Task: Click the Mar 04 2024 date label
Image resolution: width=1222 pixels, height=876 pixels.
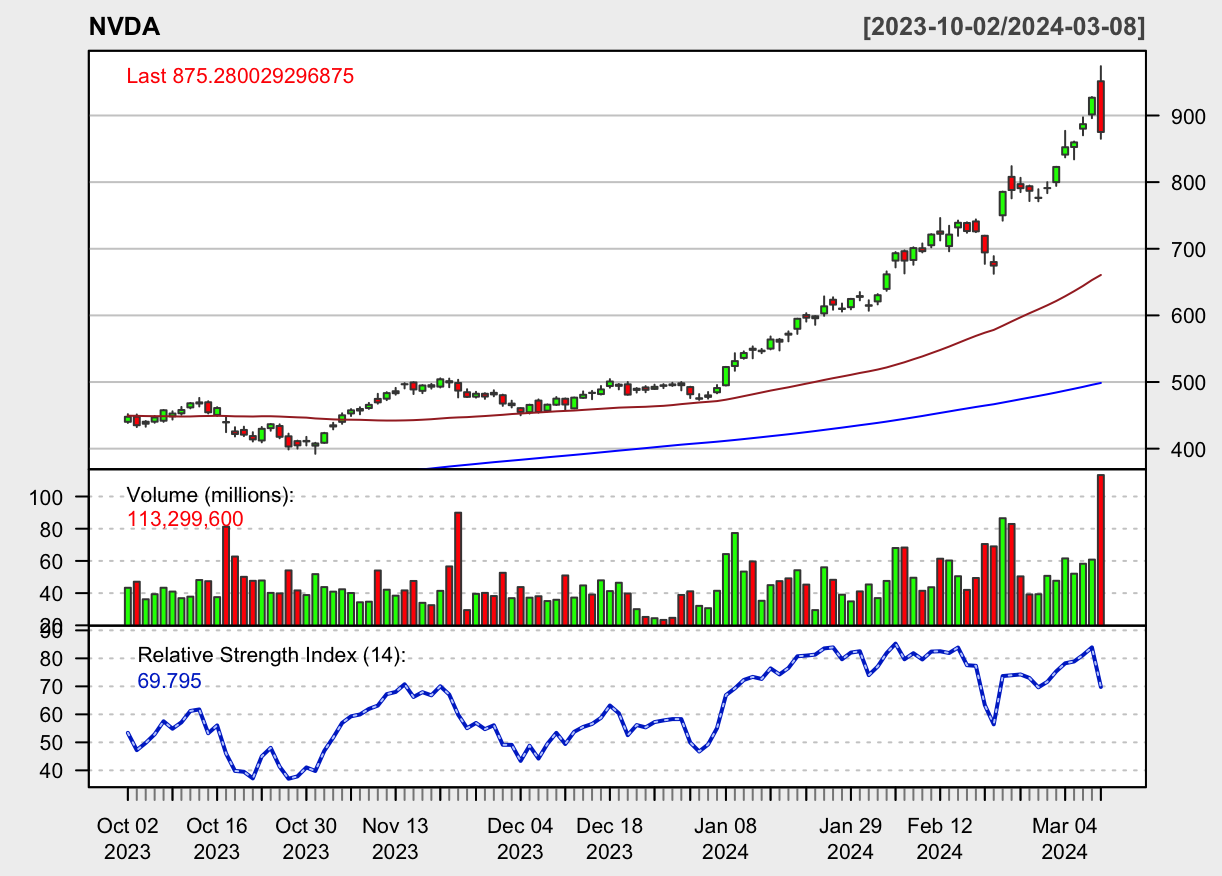Action: pyautogui.click(x=1065, y=839)
